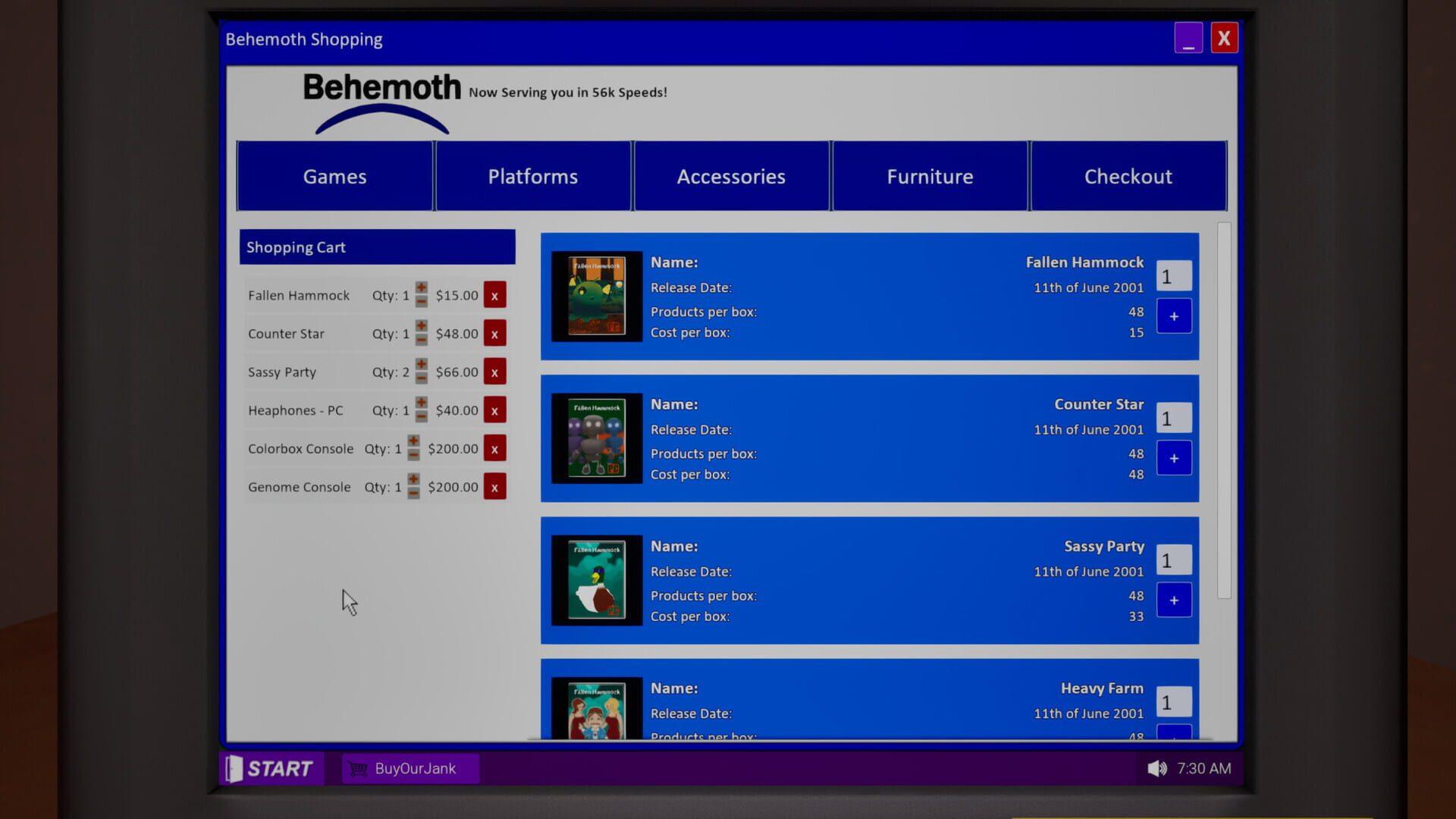Click the speaker volume icon in the taskbar

(1156, 768)
